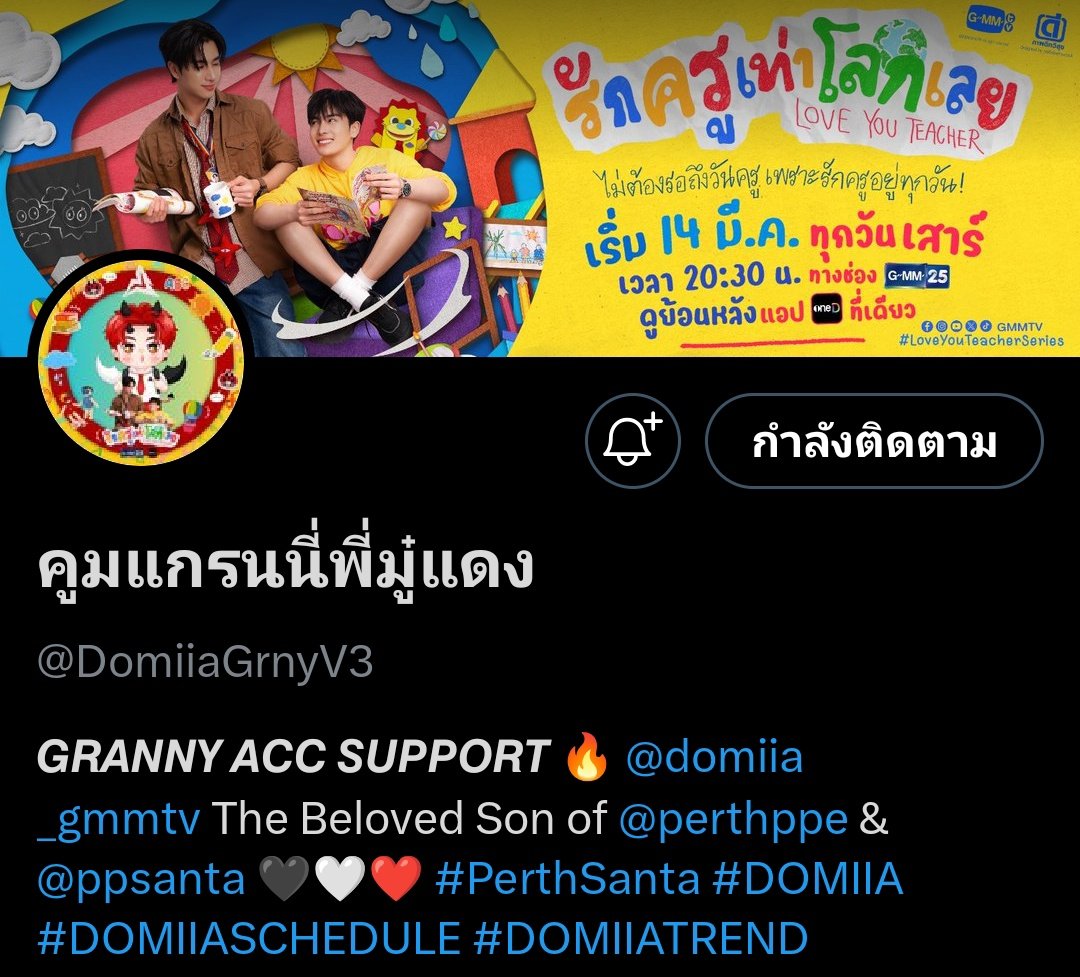Click the display name คูมแกรนนี่พี่มู๋แดง
Viewport: 1080px width, 977px height.
point(285,566)
